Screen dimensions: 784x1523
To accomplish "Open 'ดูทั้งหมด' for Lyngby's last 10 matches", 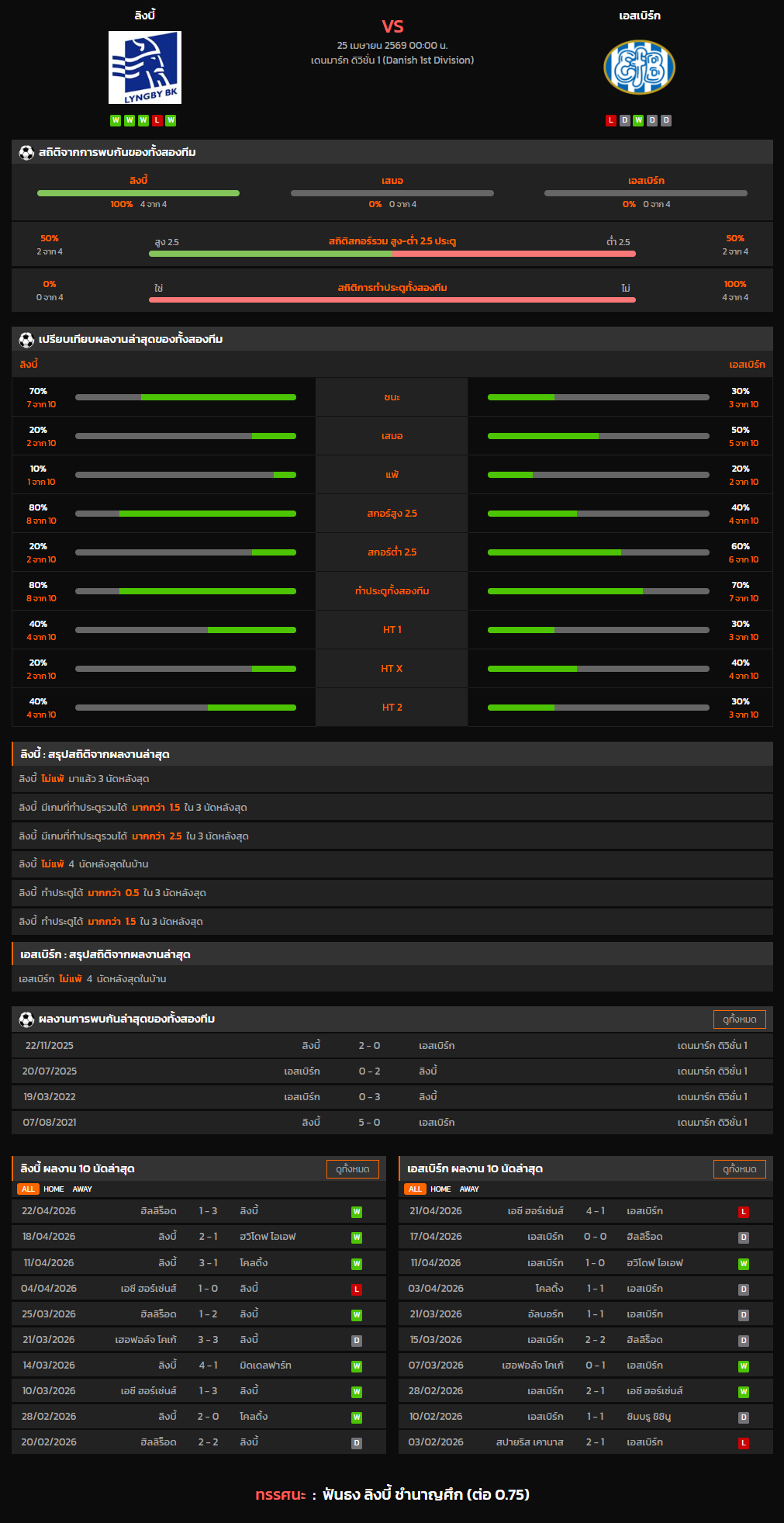I will pyautogui.click(x=353, y=1168).
